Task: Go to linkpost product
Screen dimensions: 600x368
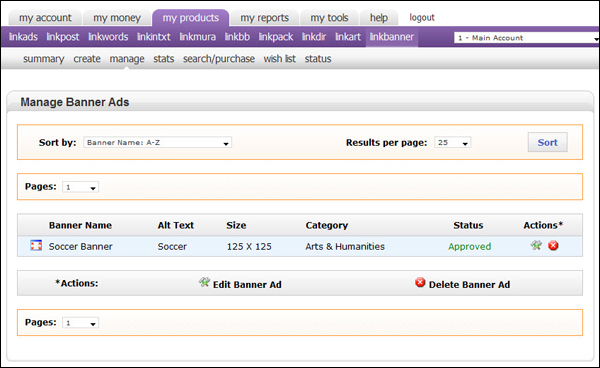Action: 63,37
